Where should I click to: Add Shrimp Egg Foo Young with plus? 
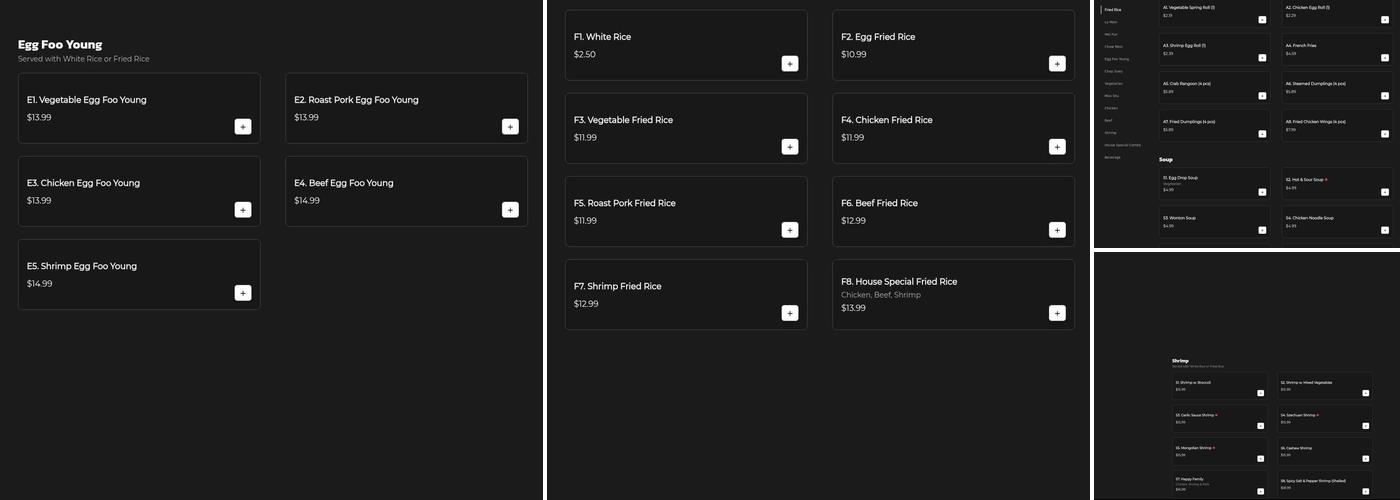243,293
